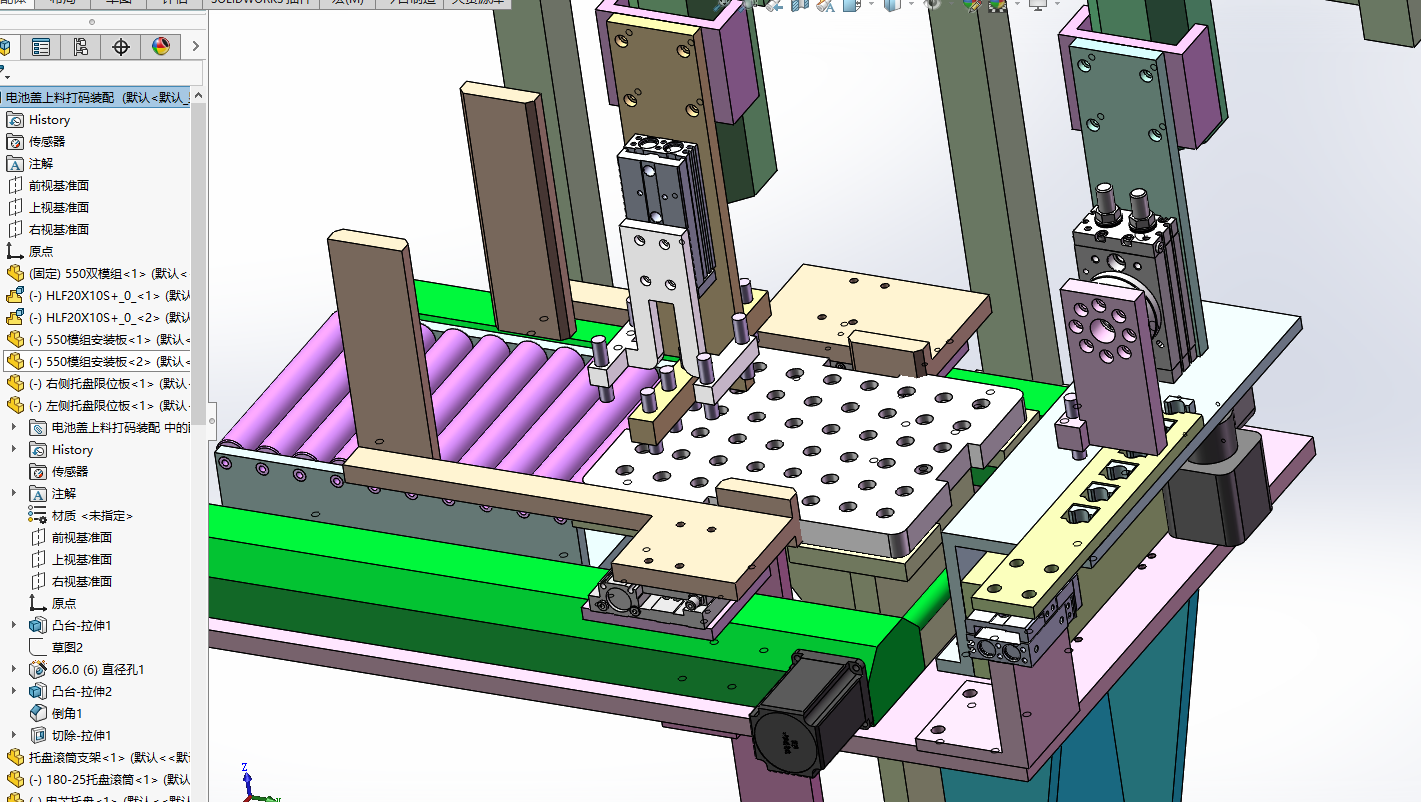Open the ConfigurationManager tab icon
Image resolution: width=1421 pixels, height=802 pixels.
[80, 47]
